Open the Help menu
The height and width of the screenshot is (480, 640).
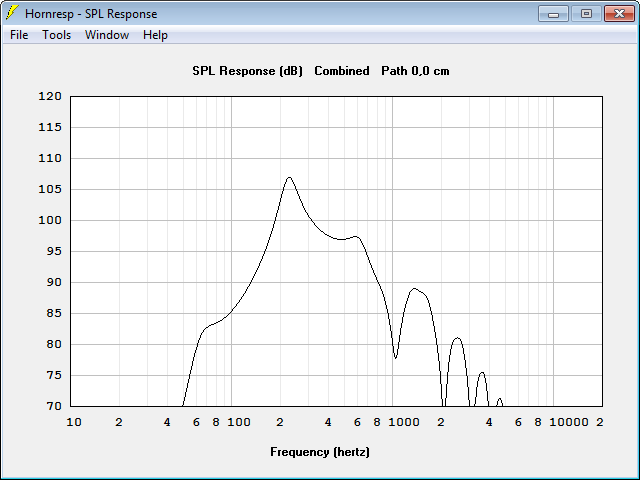click(x=155, y=35)
